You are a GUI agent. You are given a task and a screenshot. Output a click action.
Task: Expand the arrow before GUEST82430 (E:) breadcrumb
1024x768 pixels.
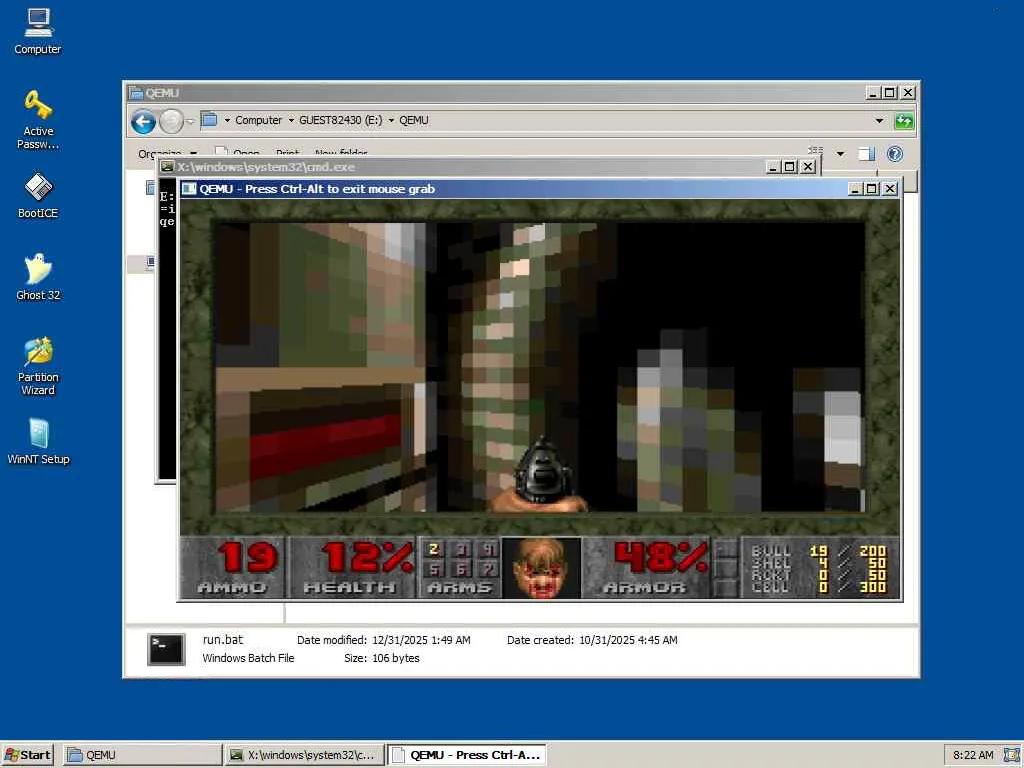point(291,120)
